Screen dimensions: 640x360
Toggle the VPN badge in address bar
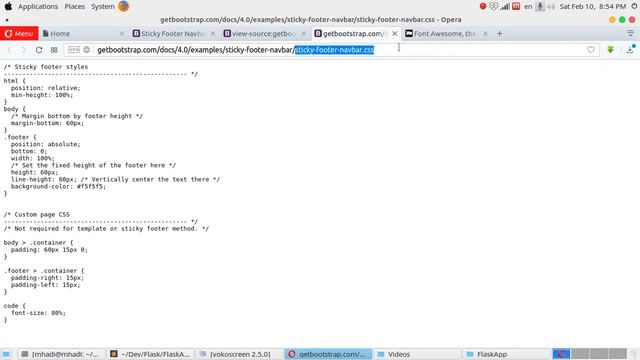(74, 50)
